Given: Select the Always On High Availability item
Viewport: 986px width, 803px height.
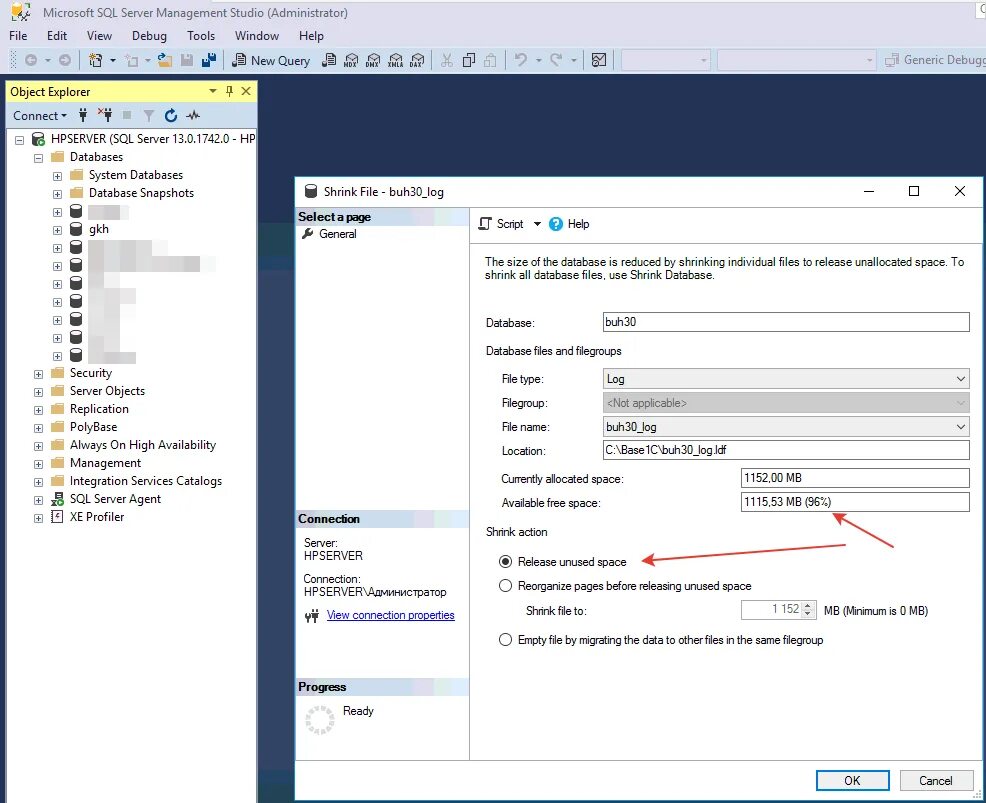Looking at the screenshot, I should [143, 445].
